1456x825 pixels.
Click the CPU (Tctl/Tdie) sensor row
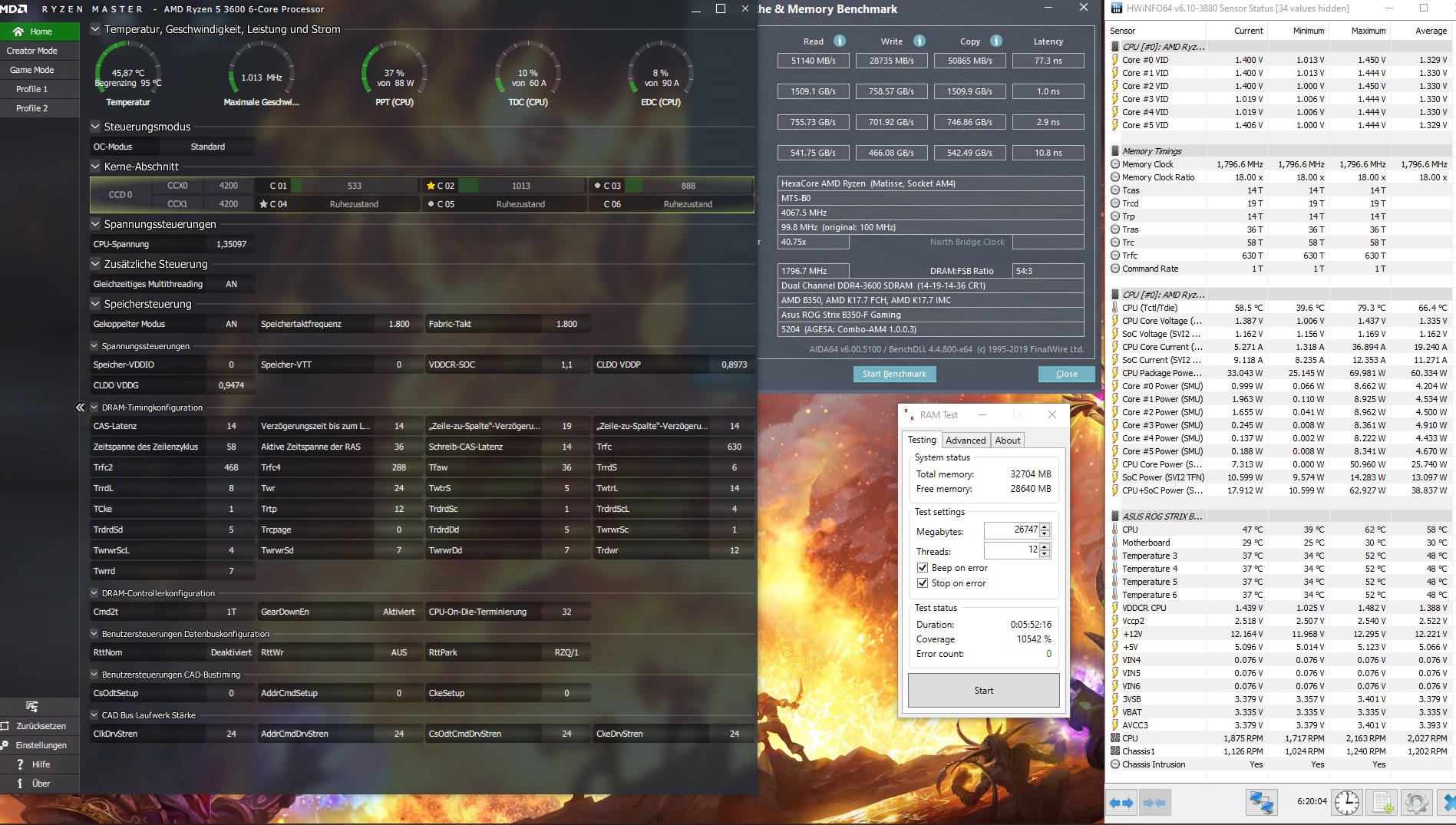point(1279,308)
